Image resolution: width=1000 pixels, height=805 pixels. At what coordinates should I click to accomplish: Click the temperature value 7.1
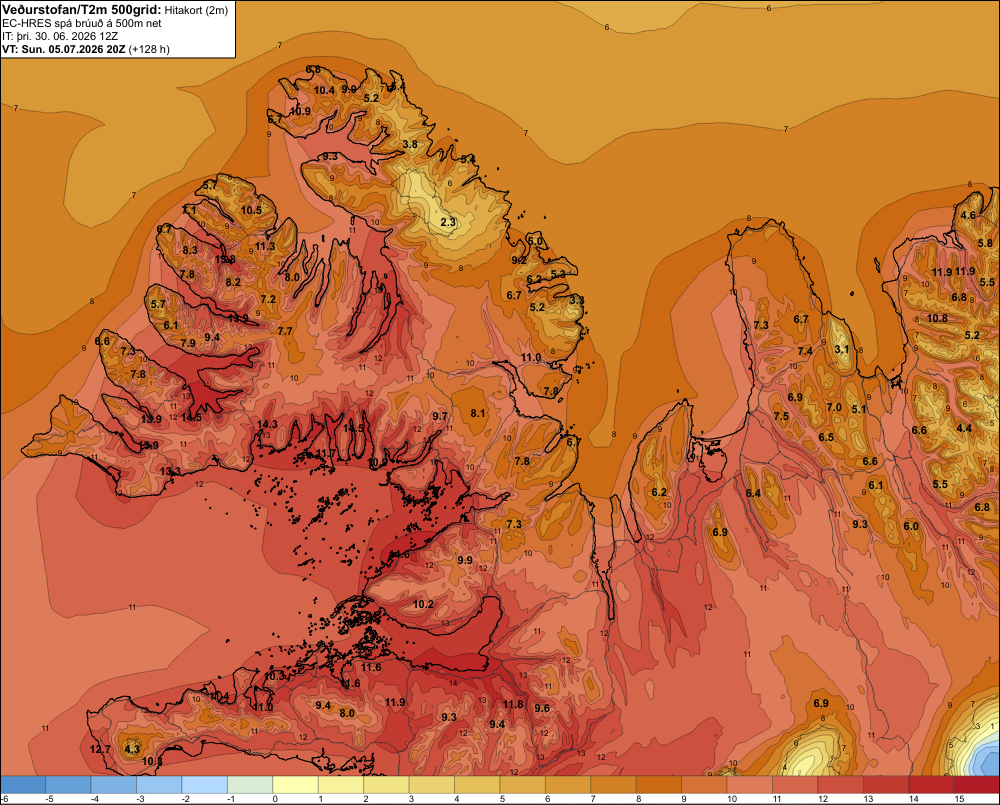189,210
